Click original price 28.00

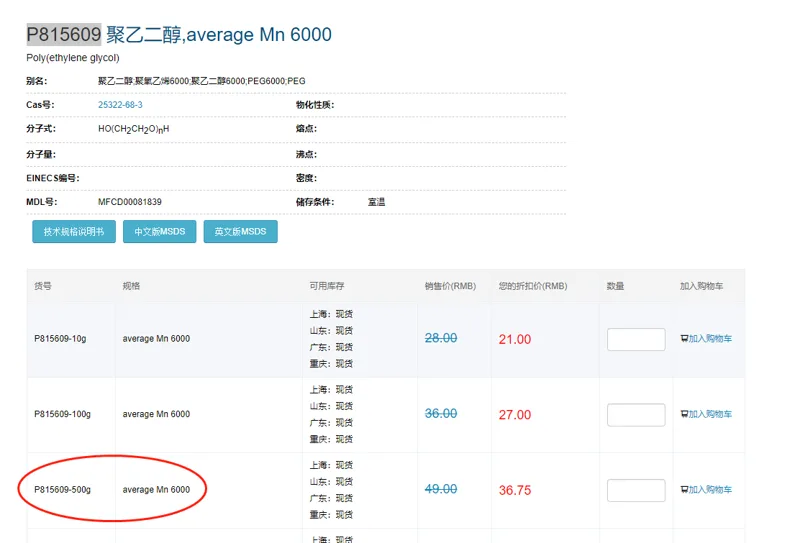pos(441,338)
